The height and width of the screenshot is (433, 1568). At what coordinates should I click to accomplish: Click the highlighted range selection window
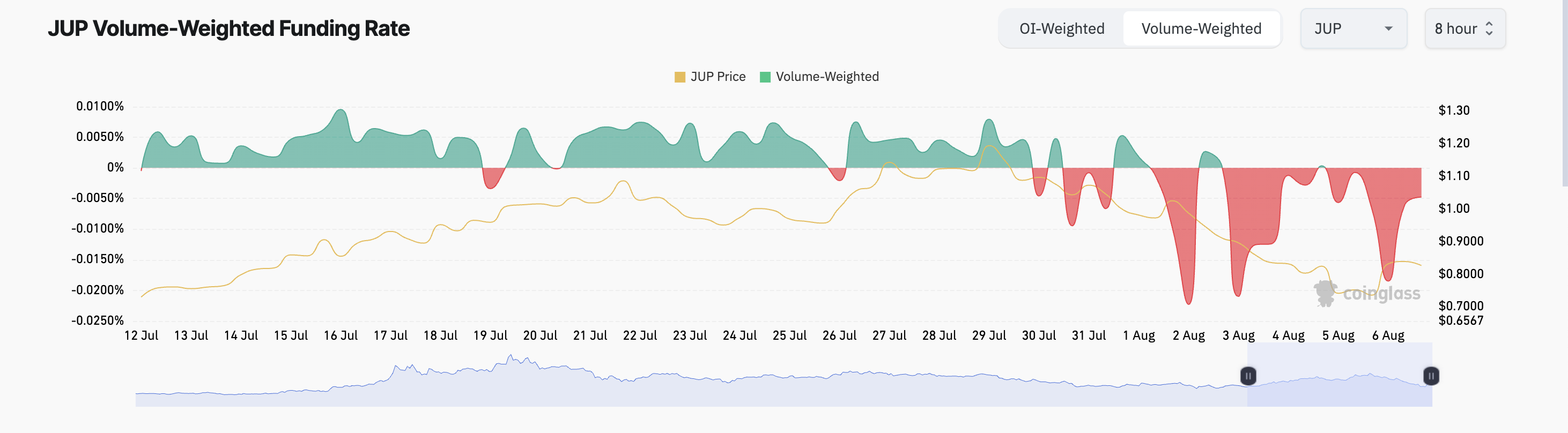[x=1340, y=375]
